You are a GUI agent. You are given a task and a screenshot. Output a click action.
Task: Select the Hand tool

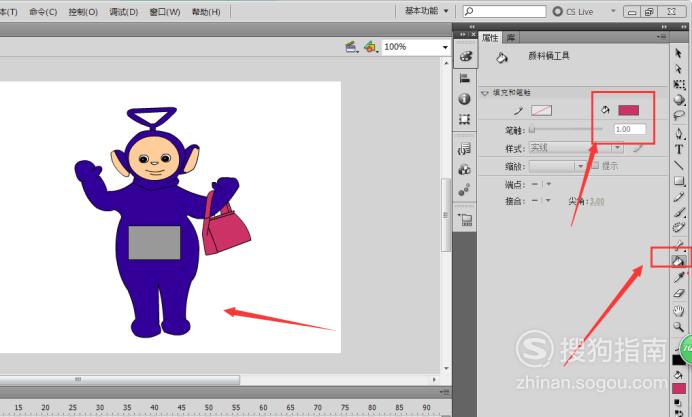[679, 311]
